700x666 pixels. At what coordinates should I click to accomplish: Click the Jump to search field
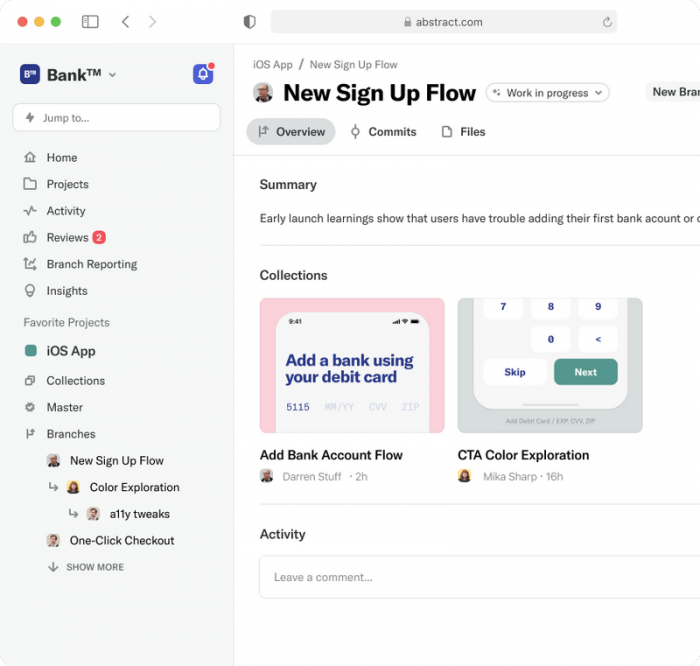pyautogui.click(x=117, y=117)
